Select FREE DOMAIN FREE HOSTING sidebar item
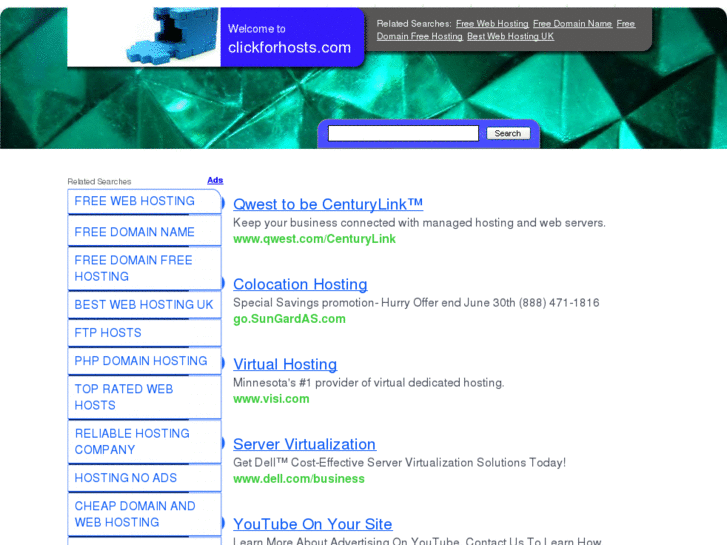The height and width of the screenshot is (545, 727). tap(144, 268)
